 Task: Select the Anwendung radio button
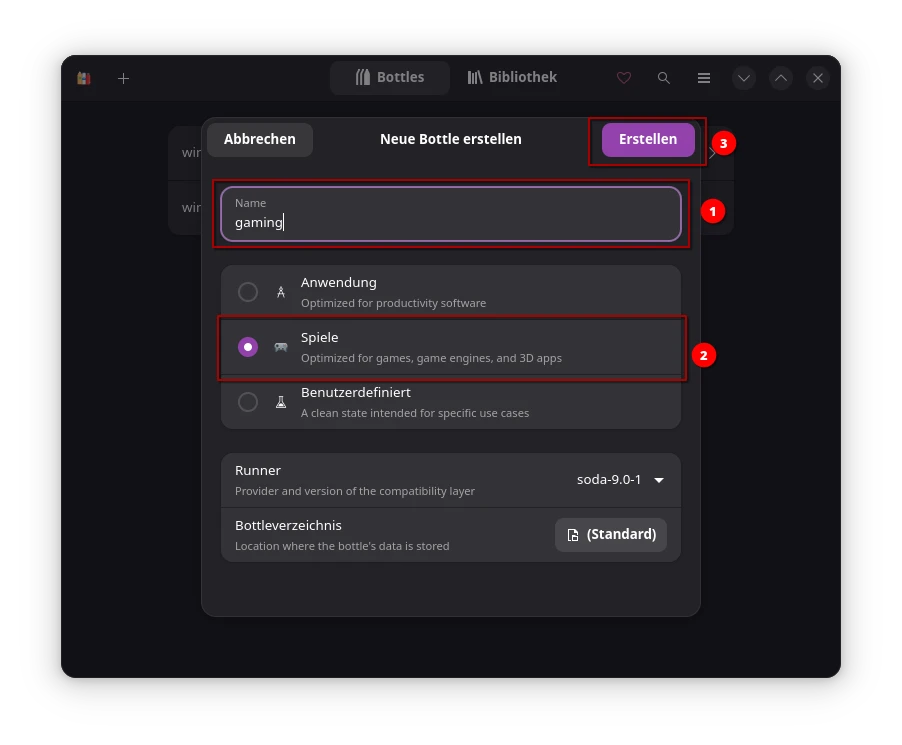[248, 292]
